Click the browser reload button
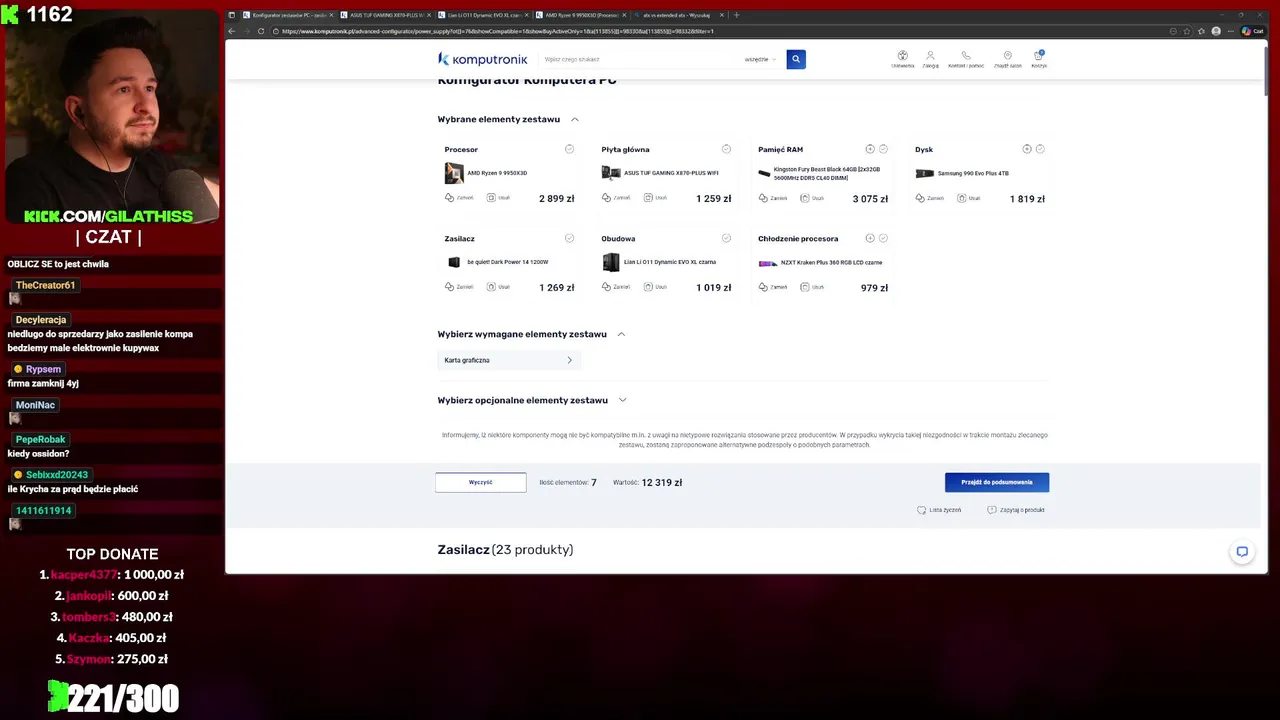 point(262,31)
